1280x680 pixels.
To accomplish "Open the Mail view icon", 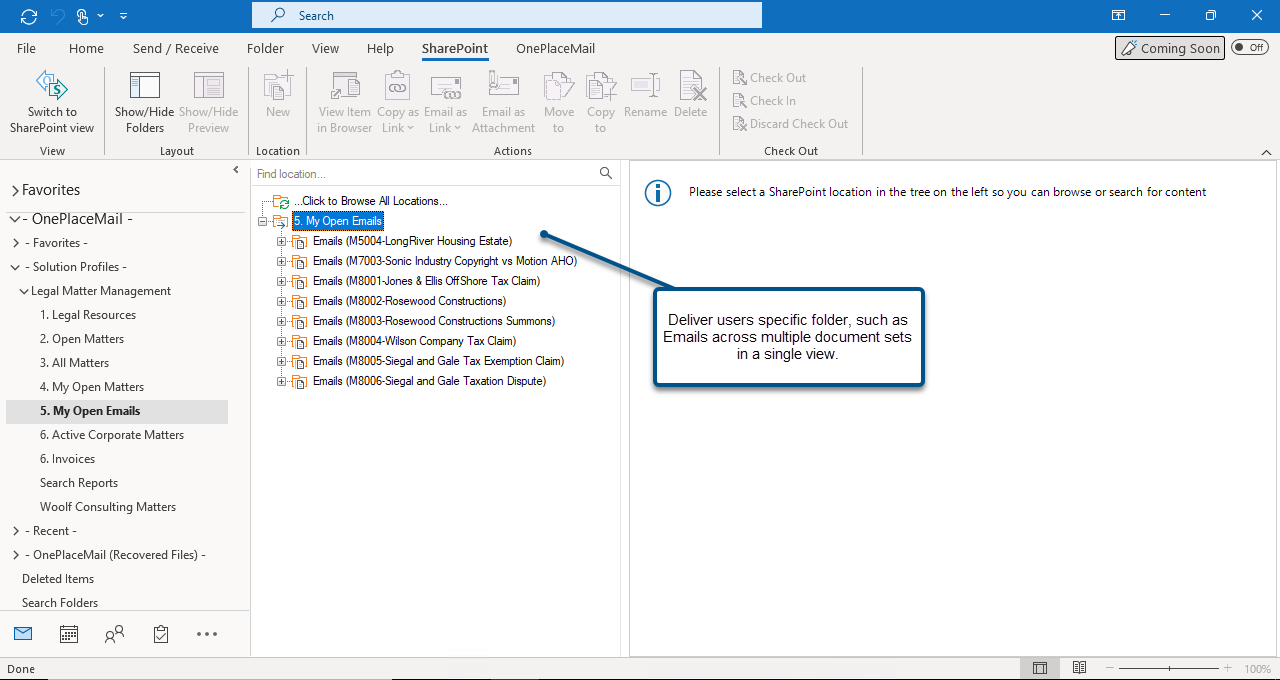I will pyautogui.click(x=23, y=633).
